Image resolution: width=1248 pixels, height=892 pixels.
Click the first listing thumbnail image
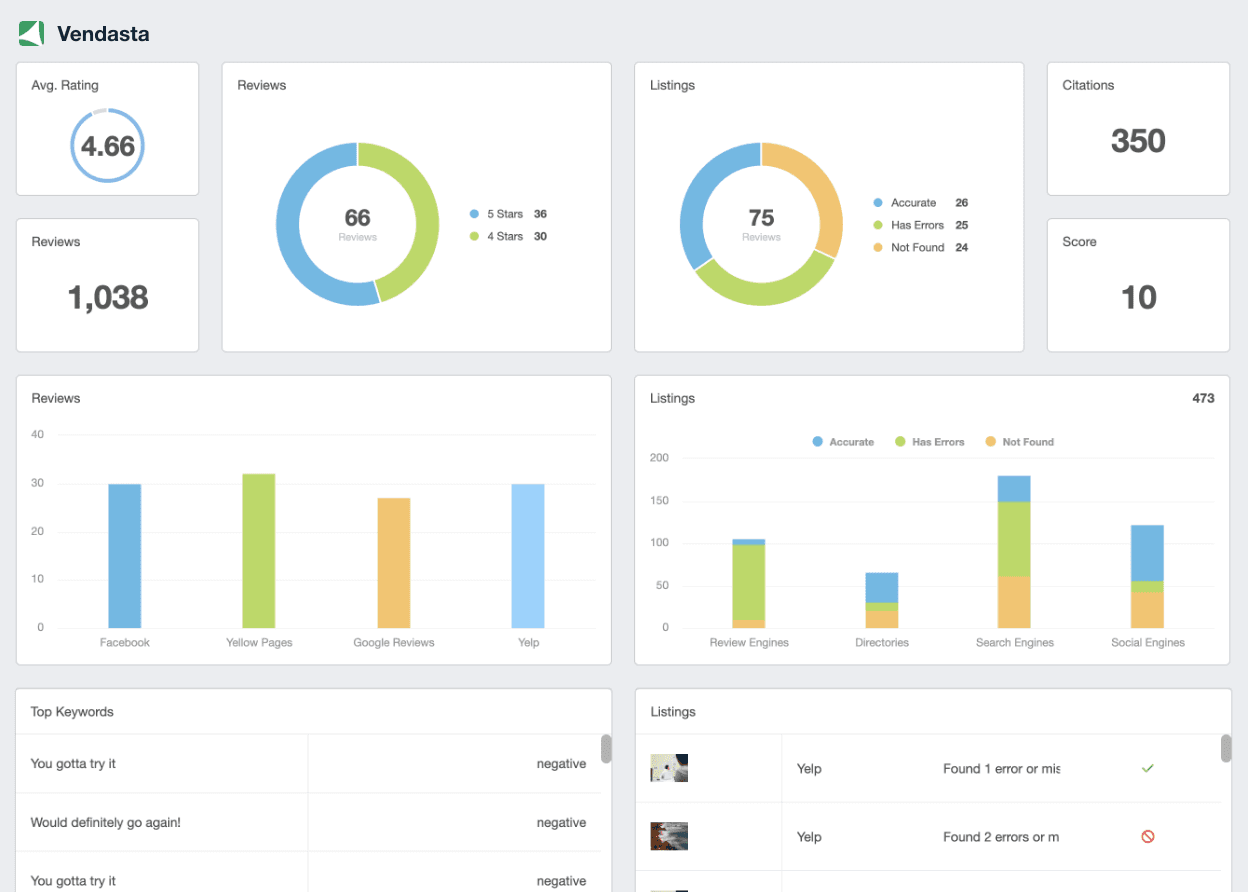pyautogui.click(x=669, y=767)
